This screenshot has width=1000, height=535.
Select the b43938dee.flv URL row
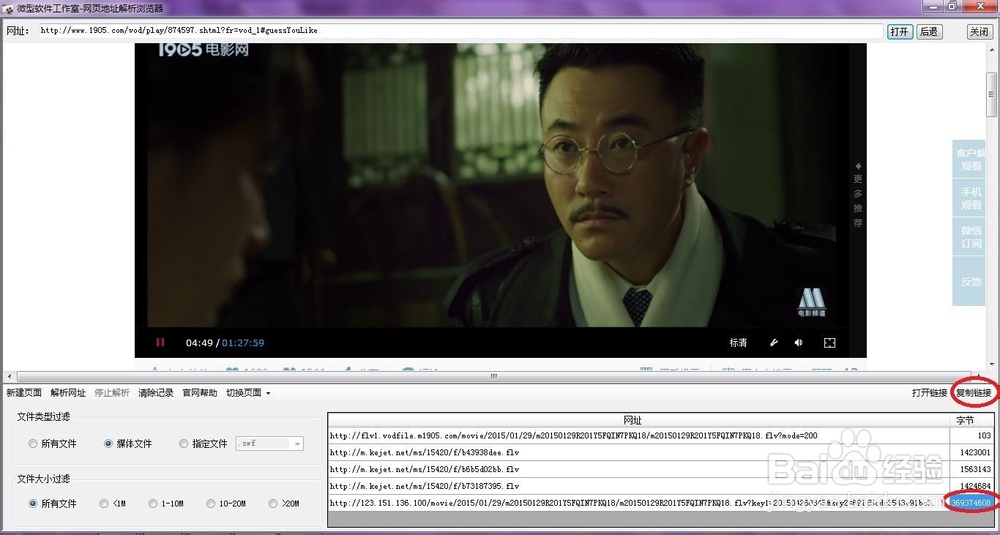pos(638,452)
